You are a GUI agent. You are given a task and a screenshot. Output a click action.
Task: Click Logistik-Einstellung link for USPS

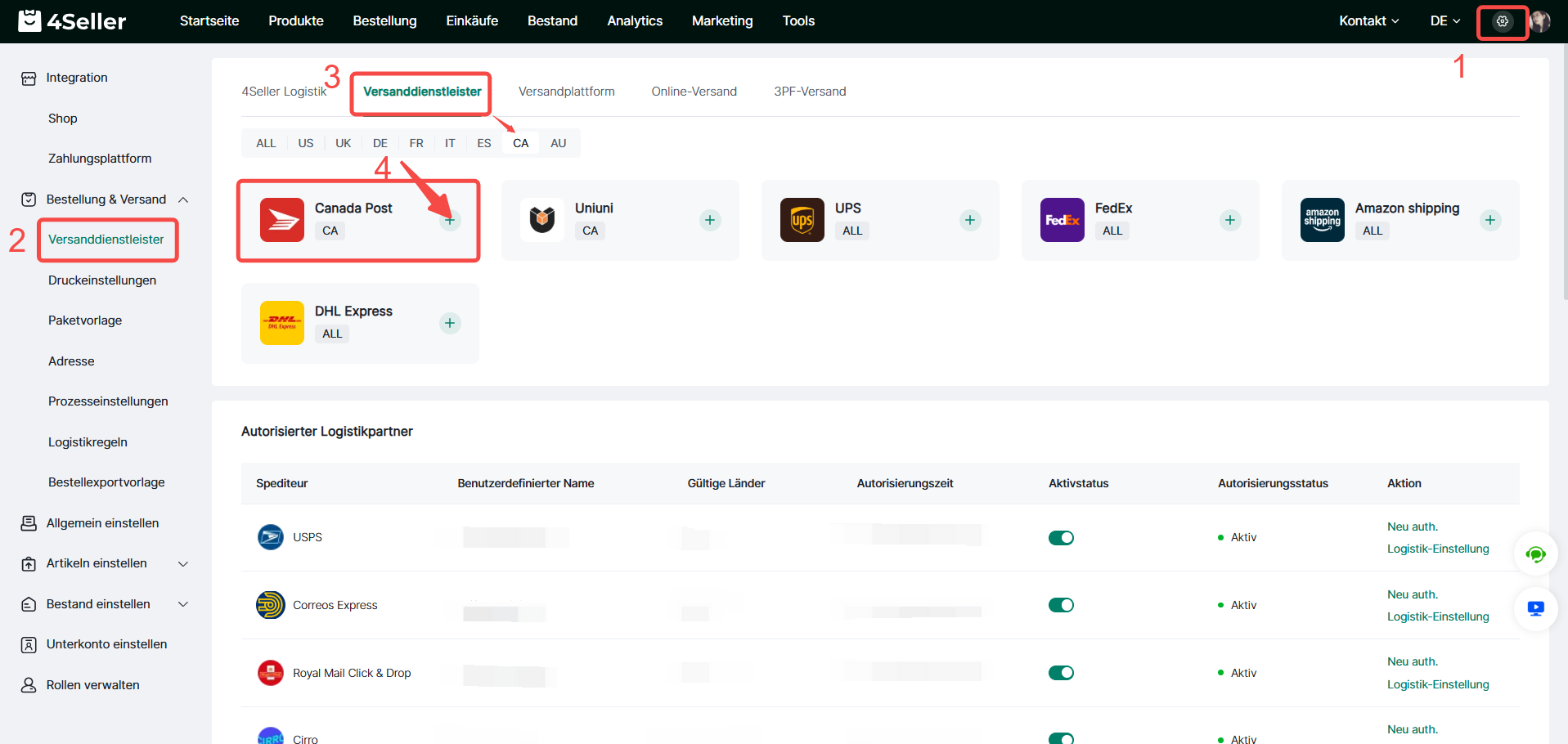[x=1437, y=549]
